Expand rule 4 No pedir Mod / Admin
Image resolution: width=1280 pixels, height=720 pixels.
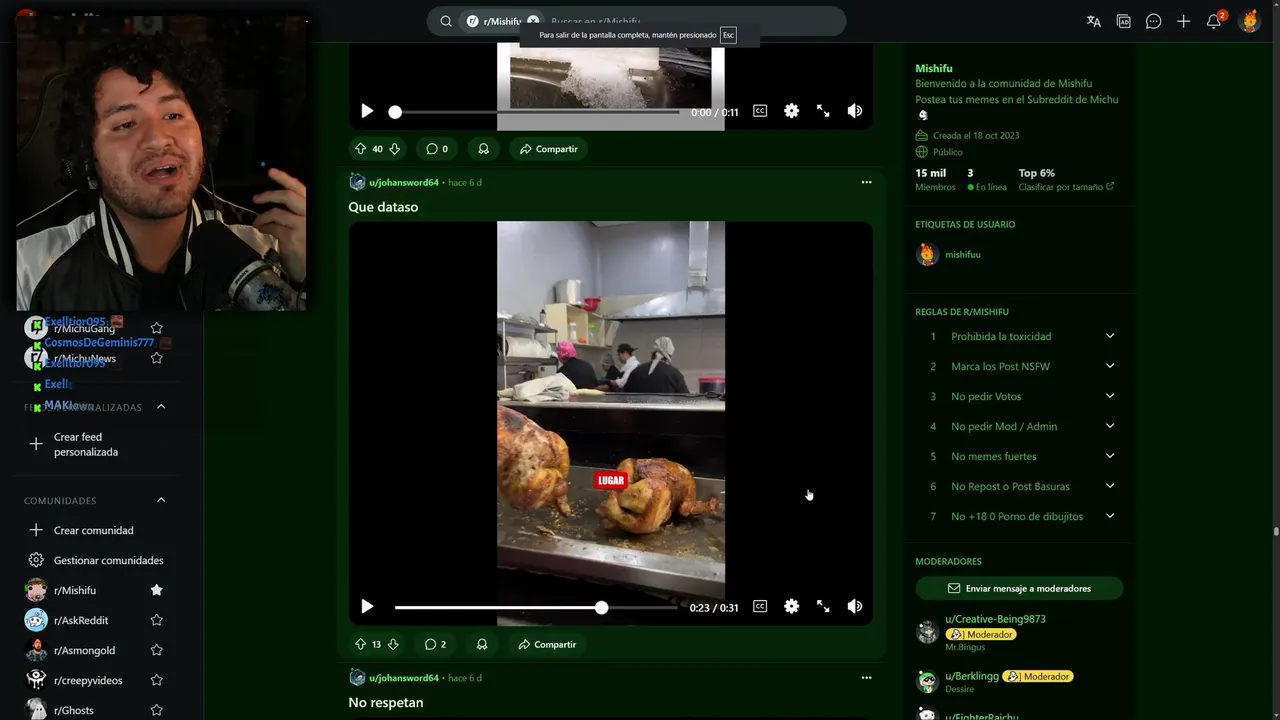pyautogui.click(x=1109, y=426)
